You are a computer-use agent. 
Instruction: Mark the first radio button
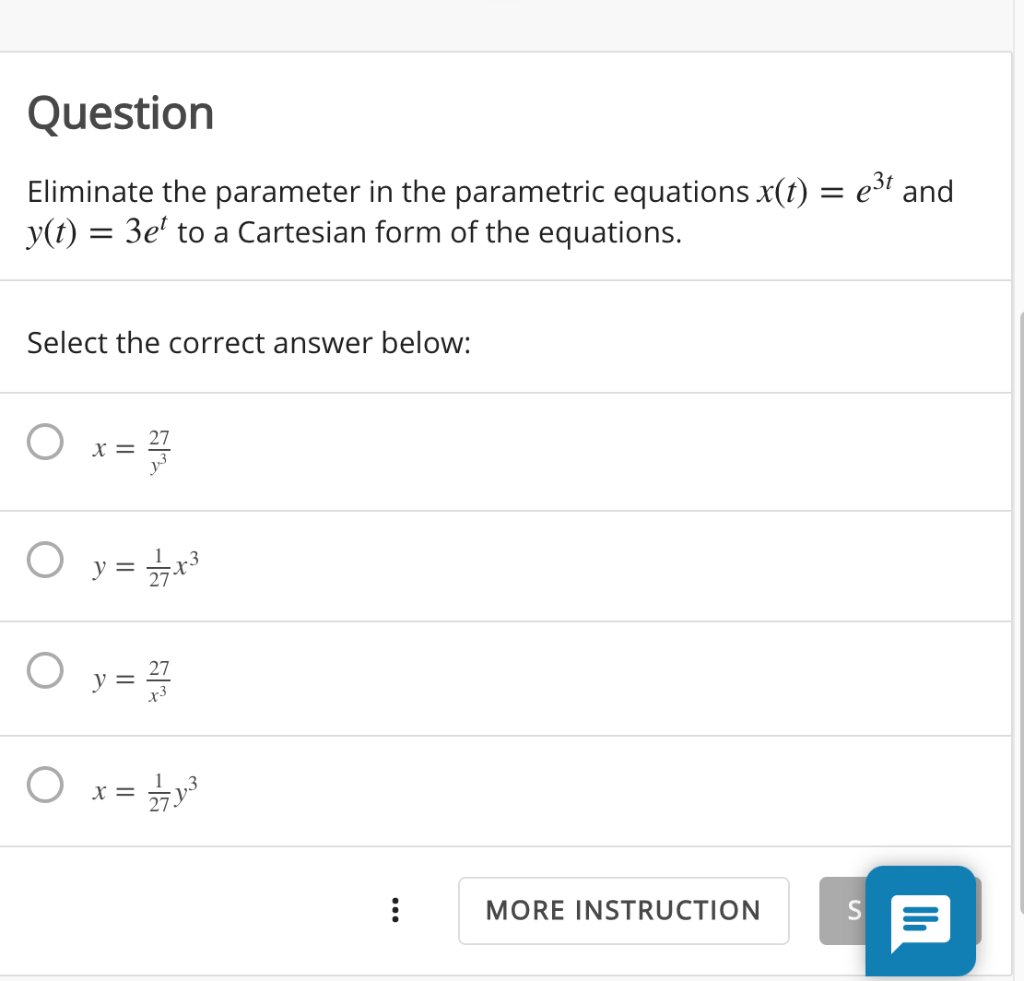[45, 440]
